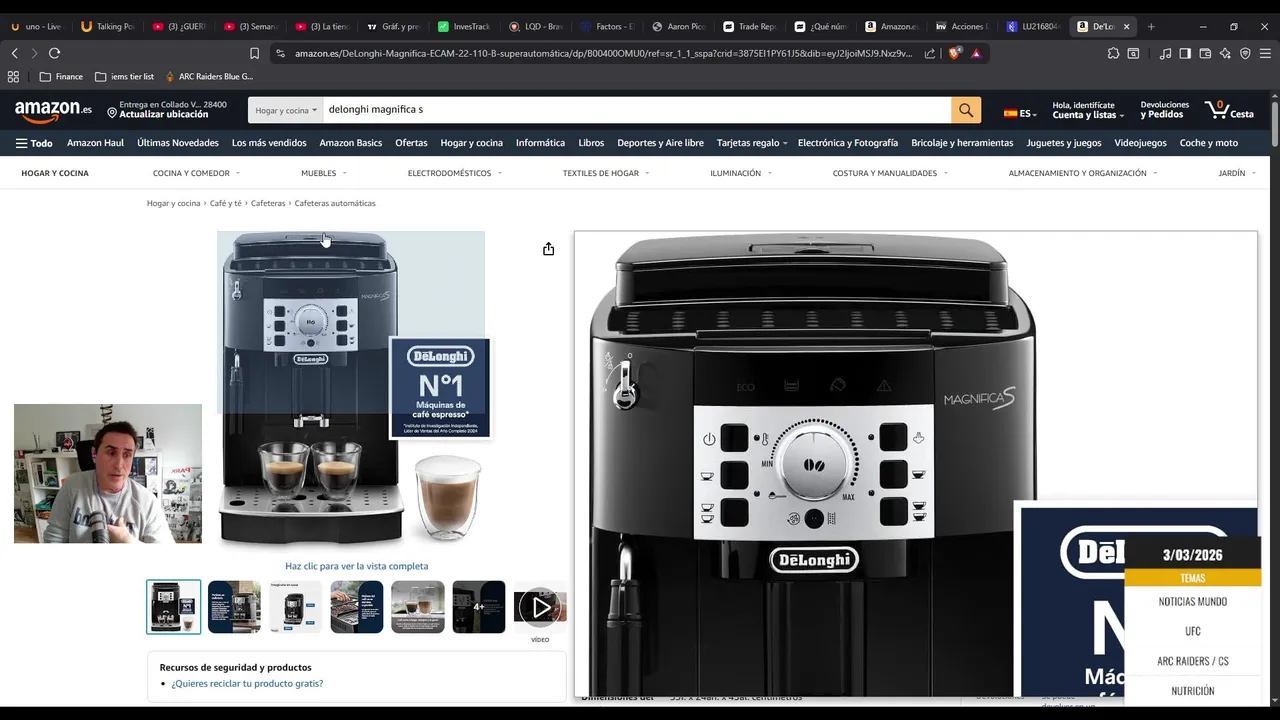
Task: Open a new browser tab with plus
Action: [x=1151, y=26]
